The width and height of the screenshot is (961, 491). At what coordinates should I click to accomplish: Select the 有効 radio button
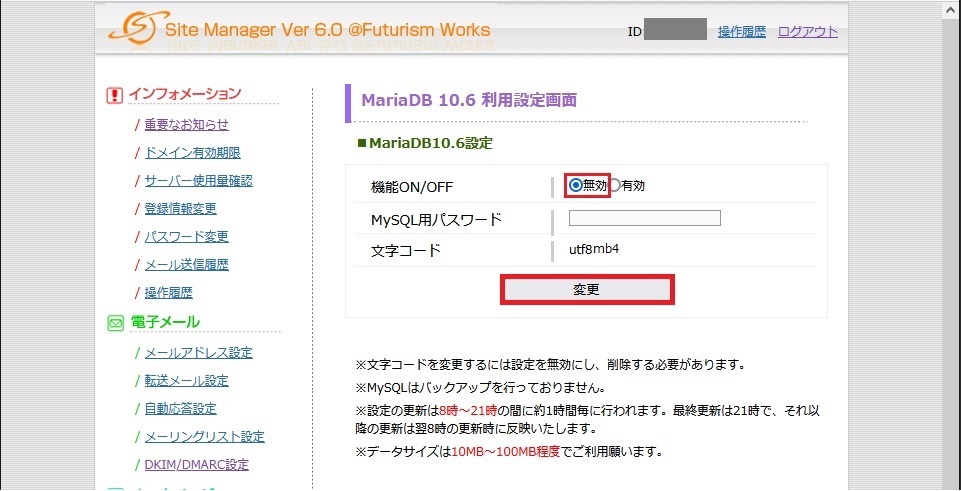click(x=615, y=186)
